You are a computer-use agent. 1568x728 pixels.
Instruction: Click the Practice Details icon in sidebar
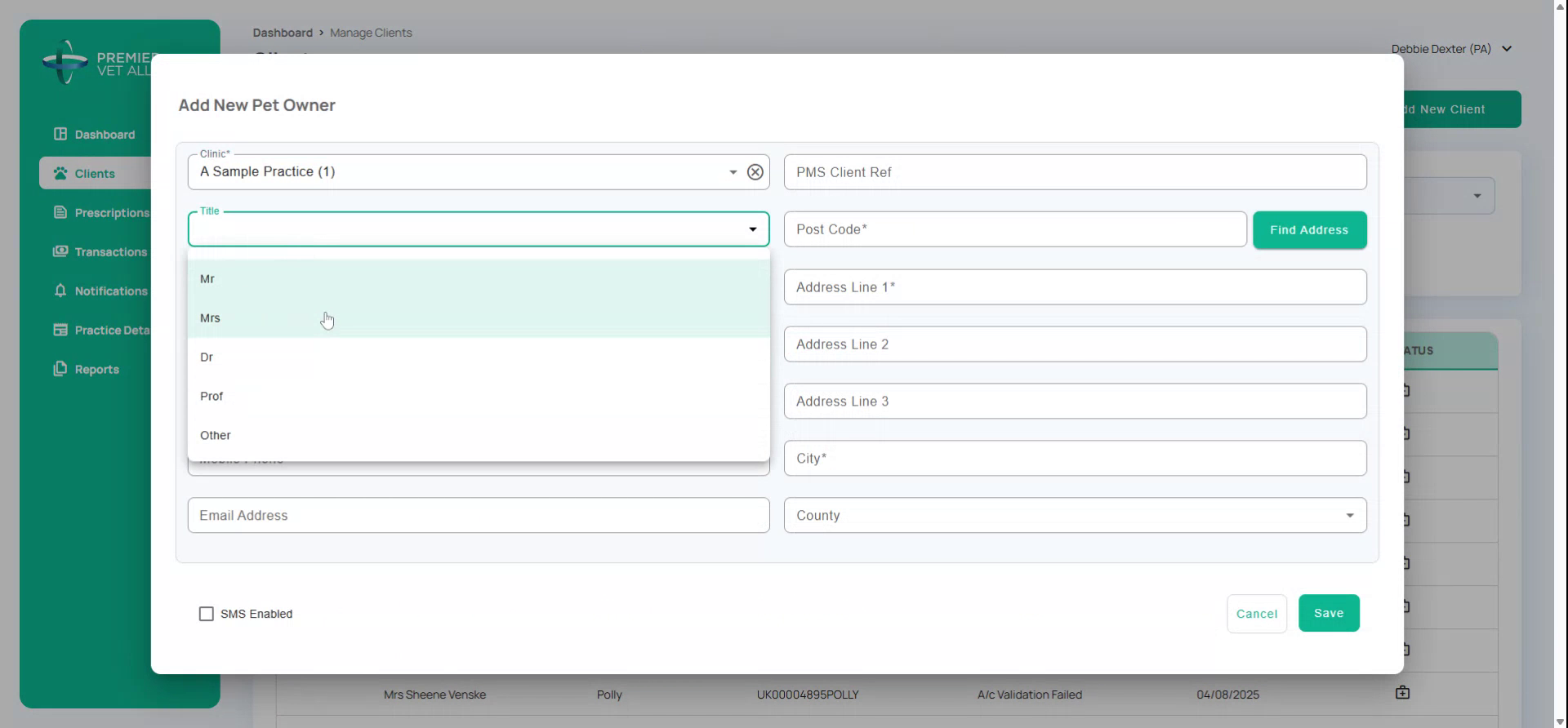pyautogui.click(x=60, y=330)
